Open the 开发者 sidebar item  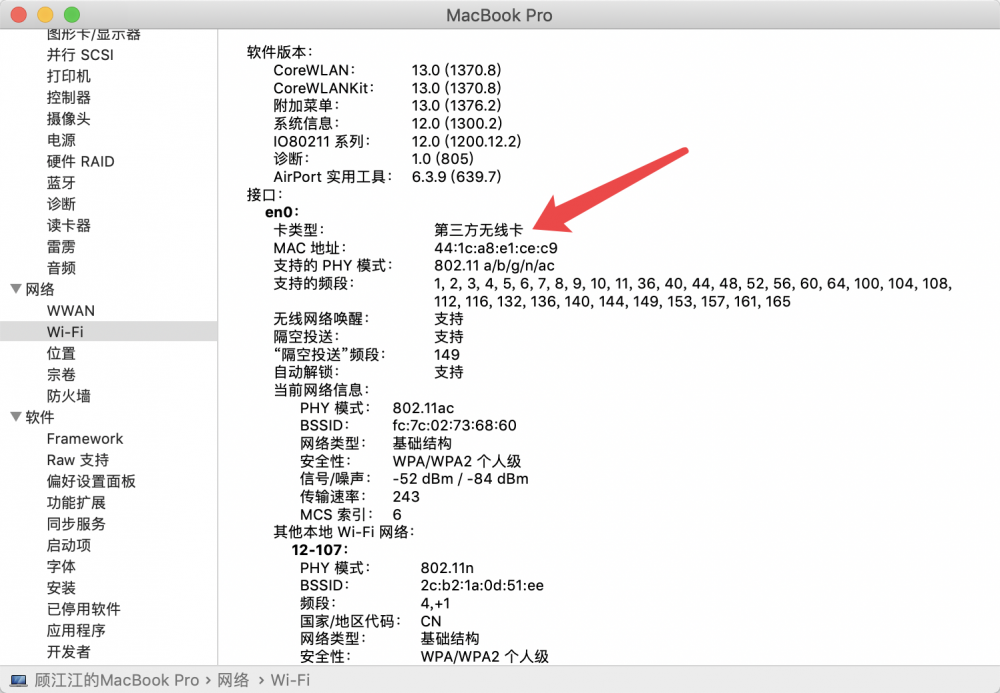click(68, 652)
